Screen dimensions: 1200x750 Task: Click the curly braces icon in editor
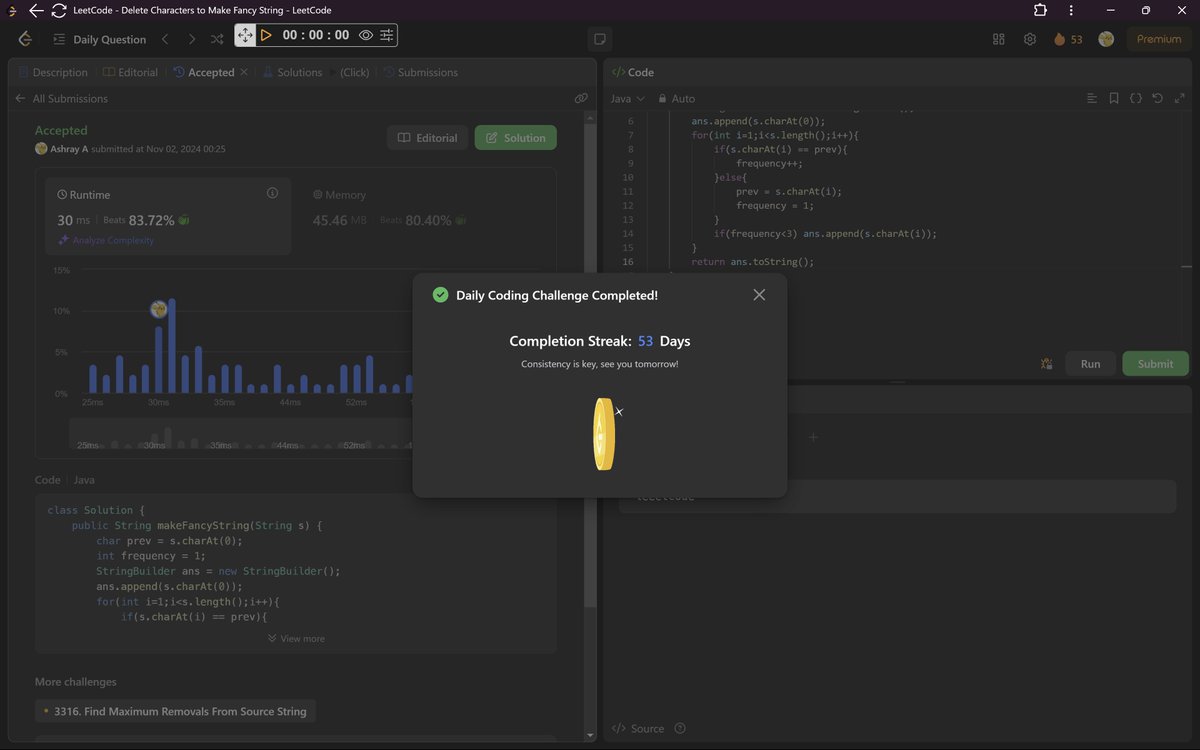pyautogui.click(x=1136, y=99)
